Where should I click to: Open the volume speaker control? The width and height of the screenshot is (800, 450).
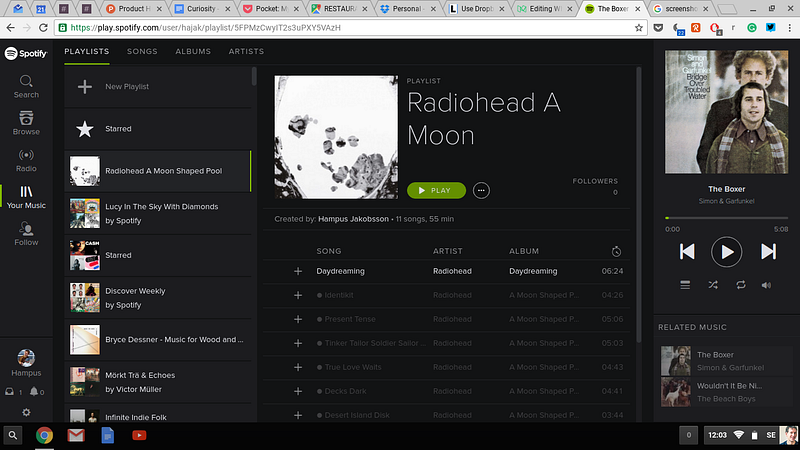point(766,285)
